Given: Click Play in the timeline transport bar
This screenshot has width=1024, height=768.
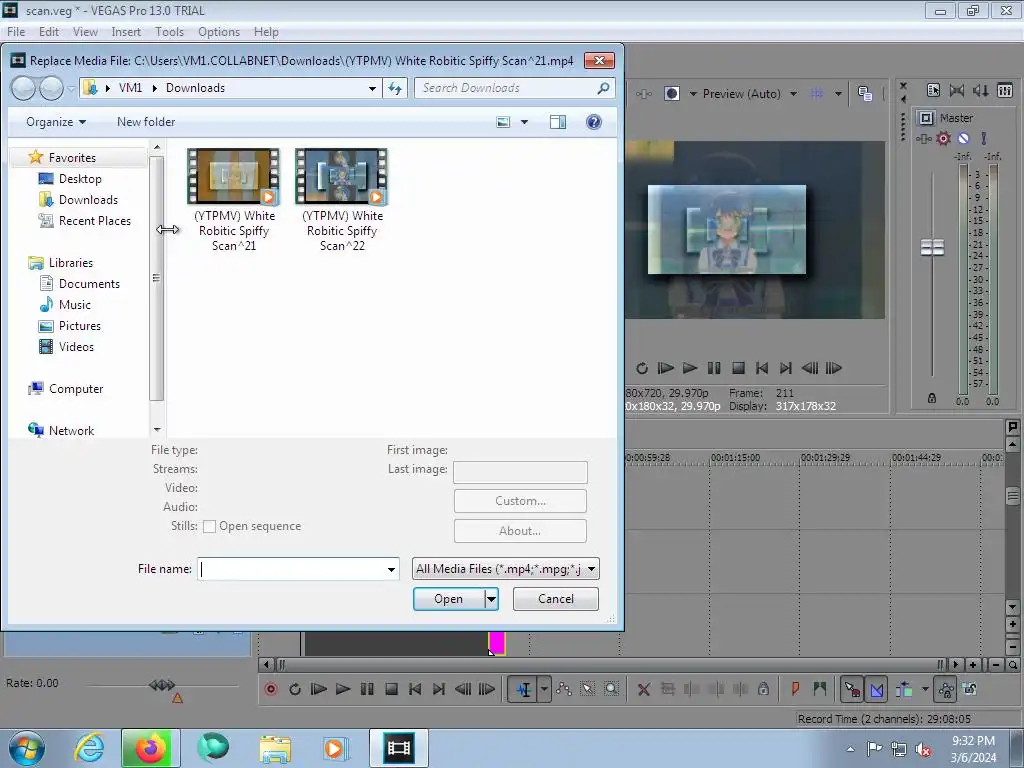Looking at the screenshot, I should coord(343,689).
